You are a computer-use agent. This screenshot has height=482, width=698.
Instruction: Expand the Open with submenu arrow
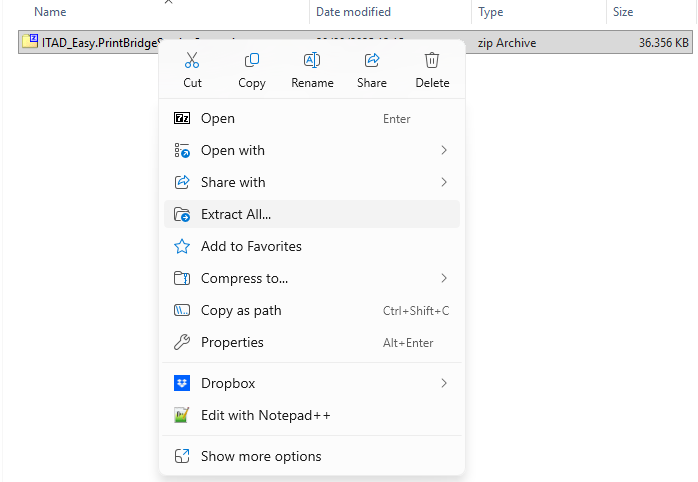pos(444,150)
